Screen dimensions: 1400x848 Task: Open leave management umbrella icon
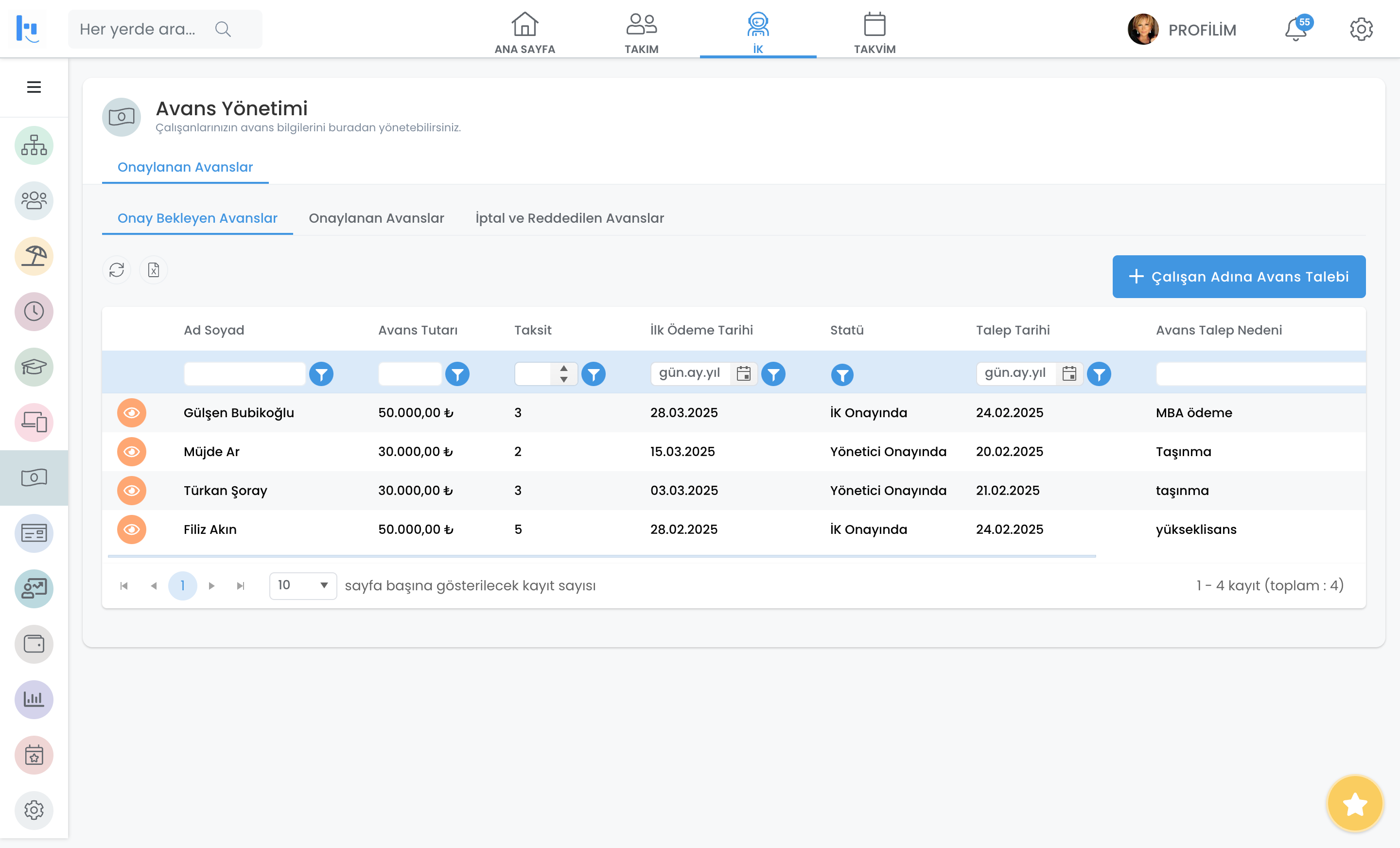34,256
